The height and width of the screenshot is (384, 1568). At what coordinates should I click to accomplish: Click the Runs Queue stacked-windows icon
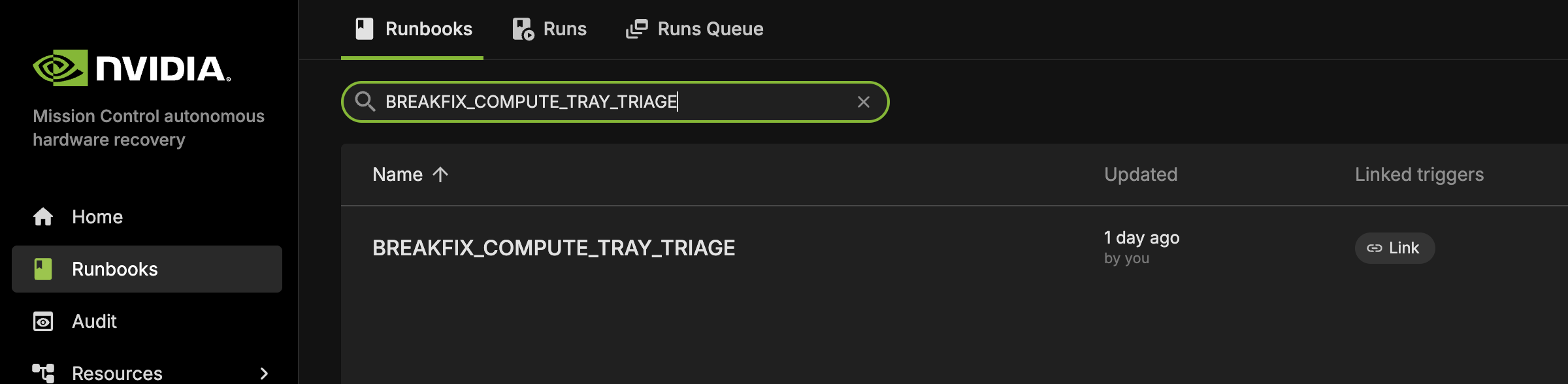click(x=637, y=29)
